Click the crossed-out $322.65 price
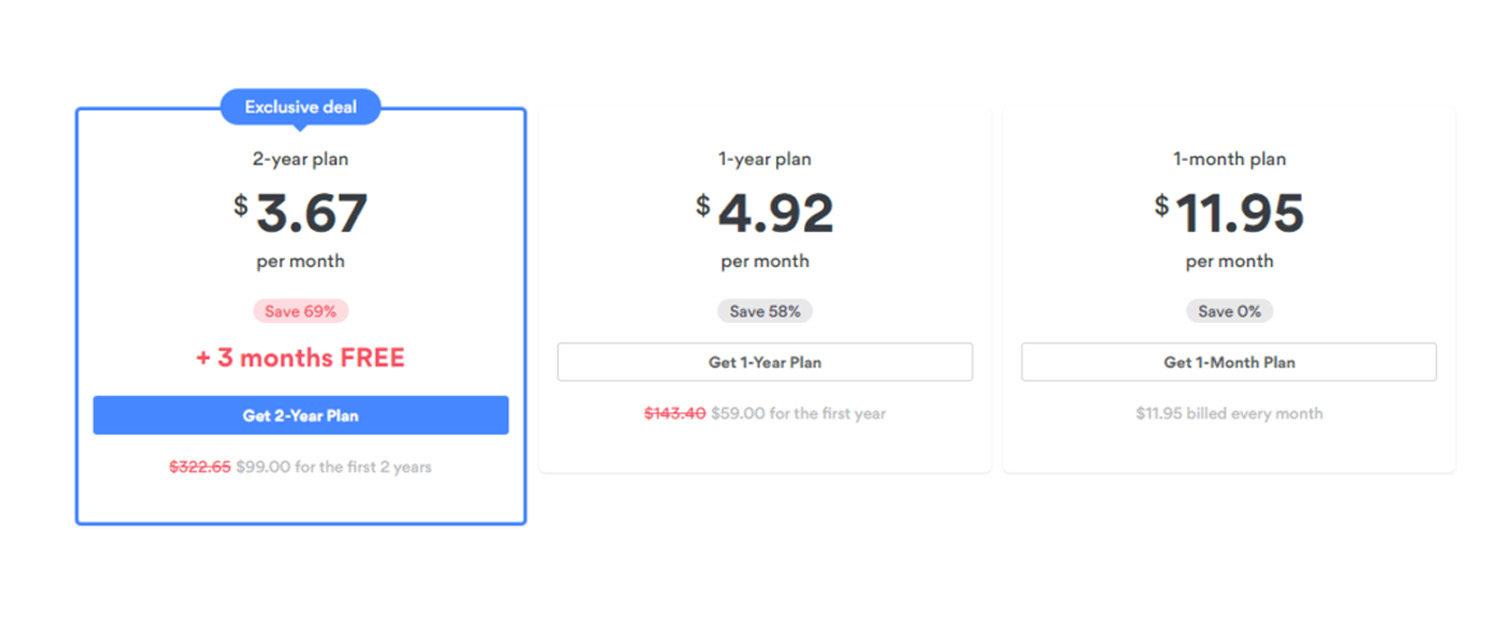 200,467
